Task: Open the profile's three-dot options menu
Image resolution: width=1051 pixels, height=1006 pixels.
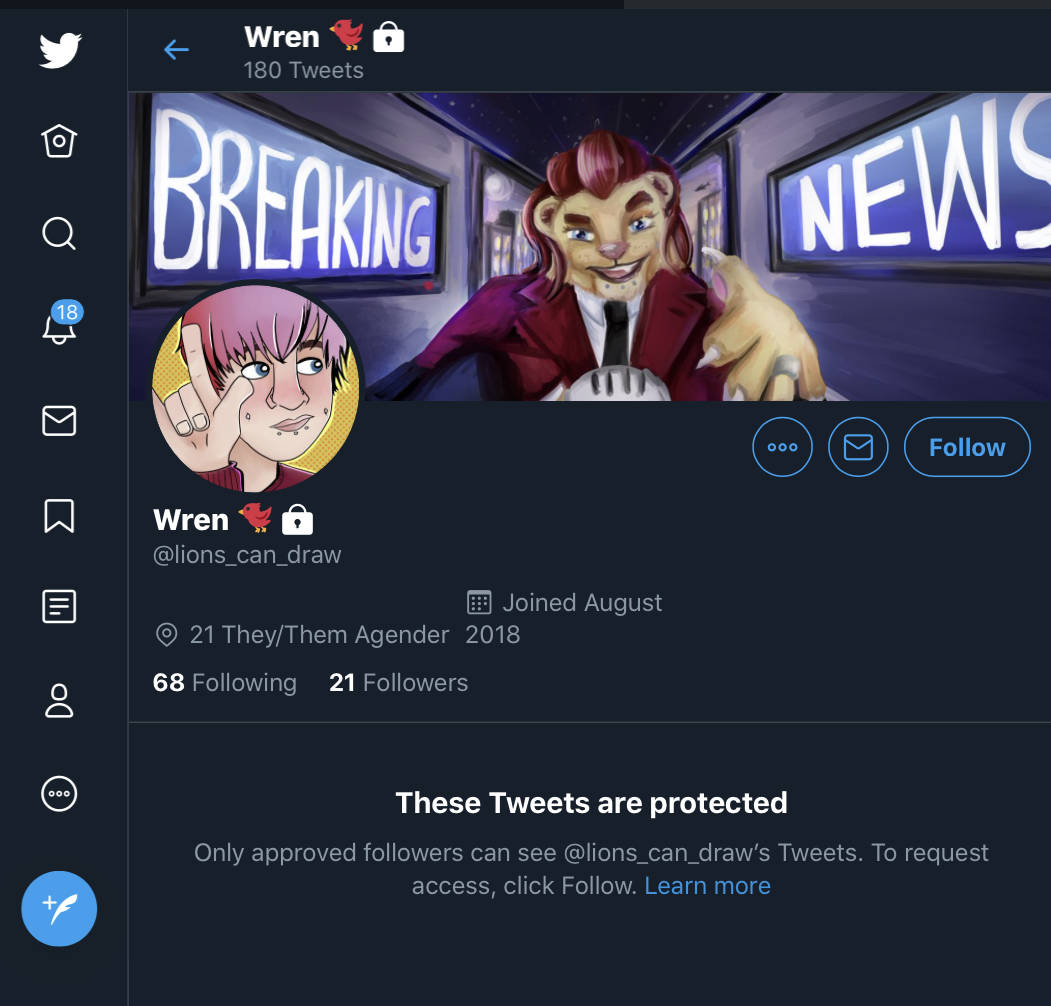Action: [x=782, y=447]
